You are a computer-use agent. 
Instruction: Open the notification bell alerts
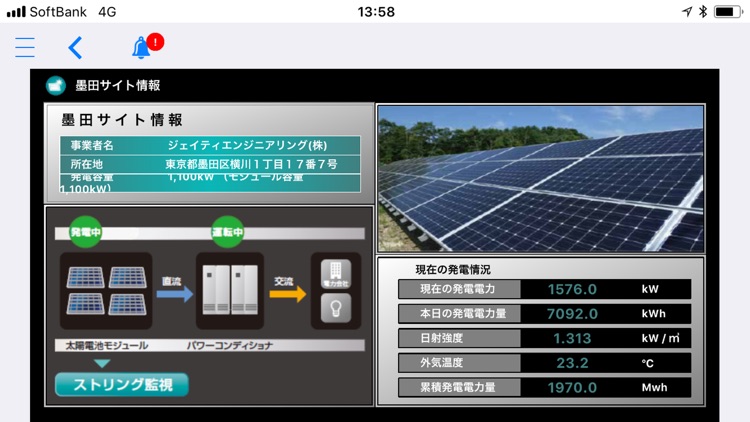[141, 47]
